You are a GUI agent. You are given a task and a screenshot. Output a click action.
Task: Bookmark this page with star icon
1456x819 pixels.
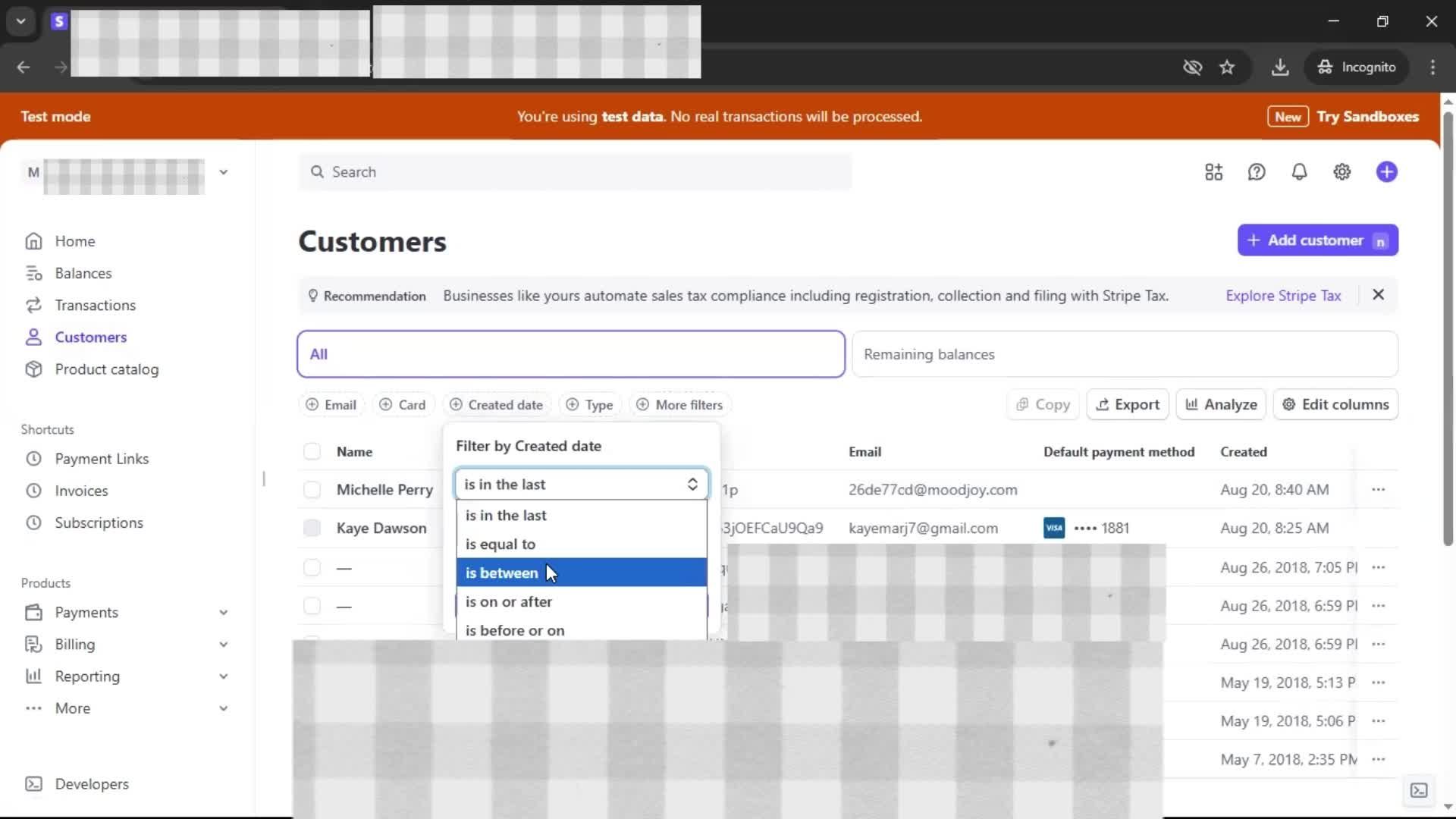(1226, 67)
